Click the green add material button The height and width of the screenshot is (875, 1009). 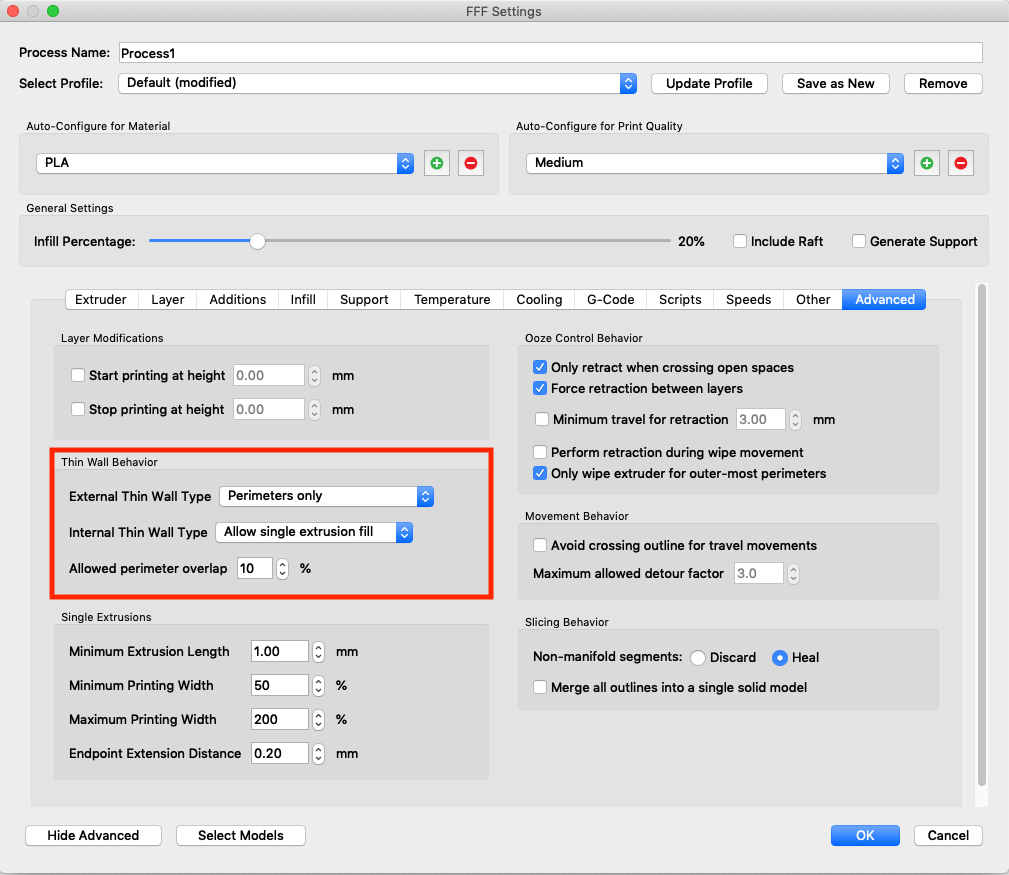436,163
